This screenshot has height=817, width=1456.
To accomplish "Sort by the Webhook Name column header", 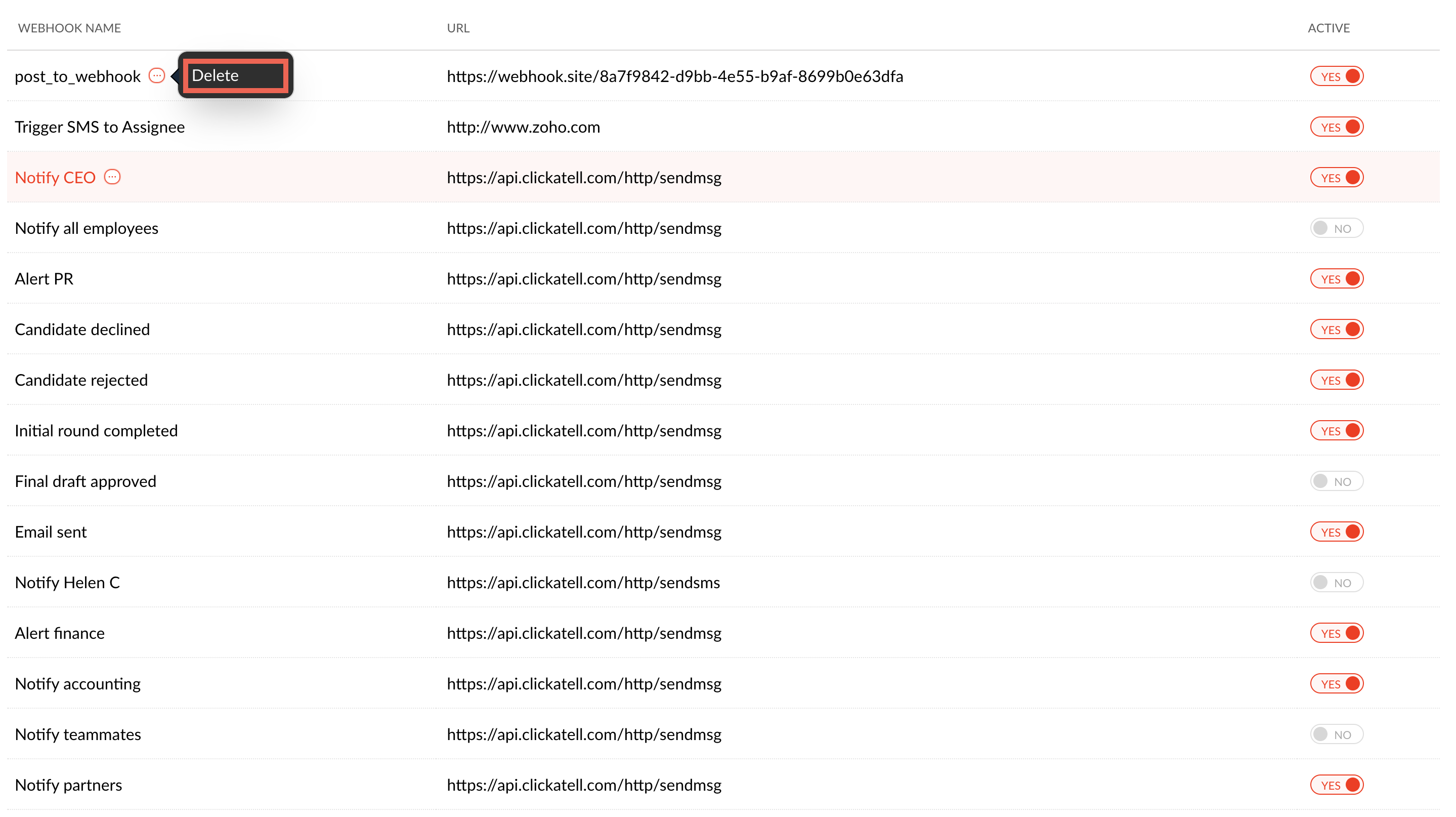I will pos(69,28).
